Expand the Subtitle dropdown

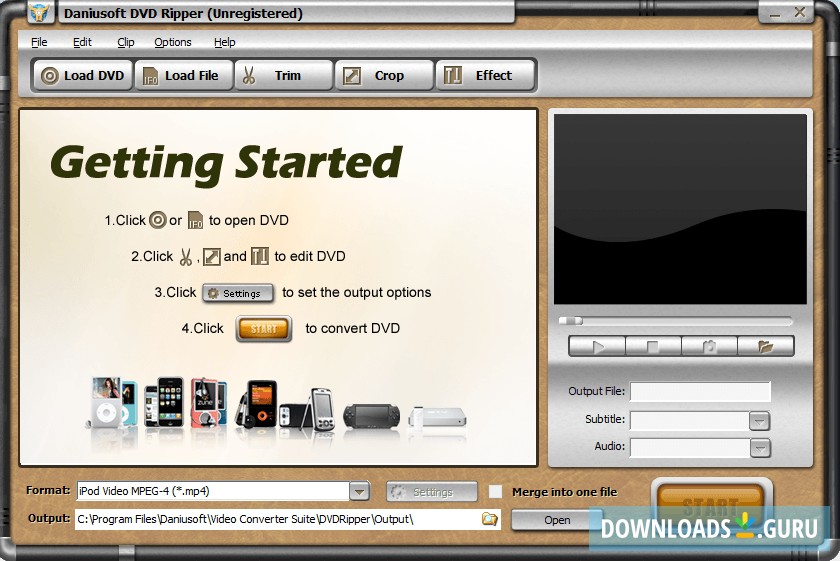(760, 421)
